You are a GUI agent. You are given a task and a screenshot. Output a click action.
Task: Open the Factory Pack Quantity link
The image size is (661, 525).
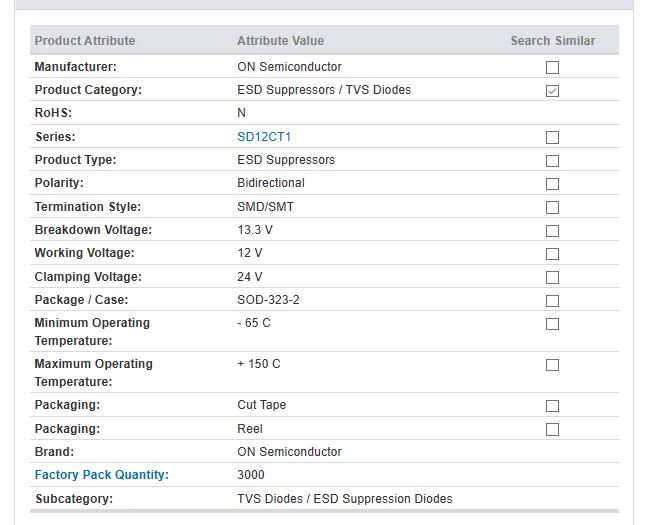coord(102,475)
